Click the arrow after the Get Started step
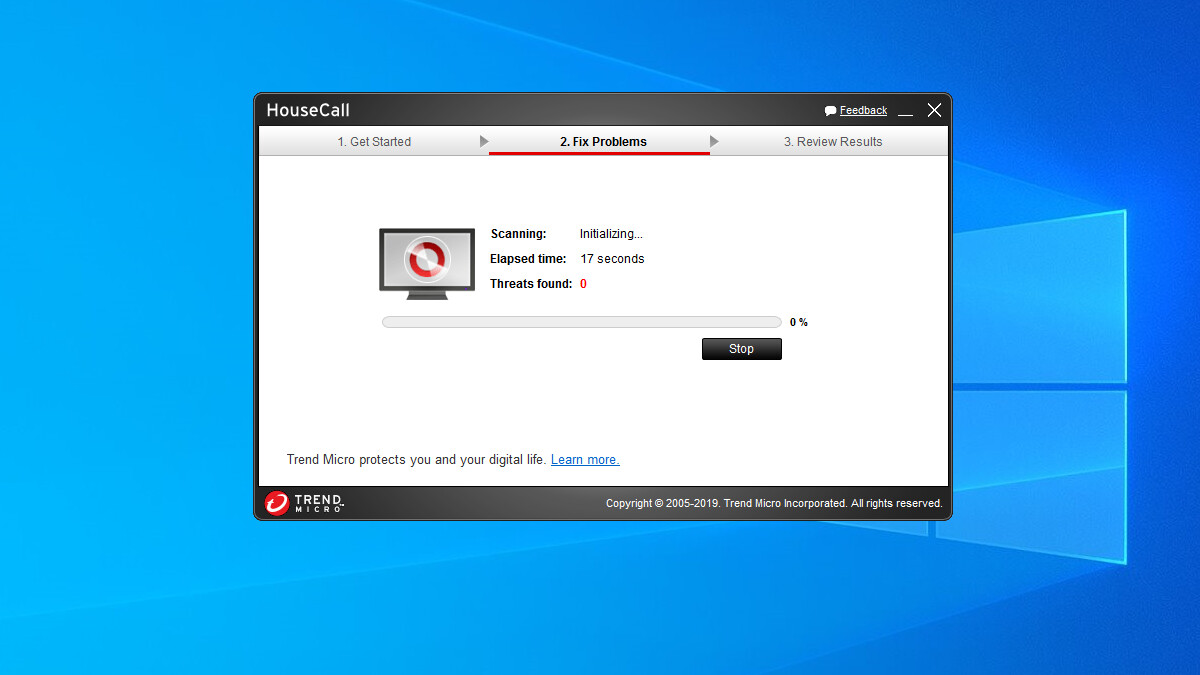The image size is (1200, 675). (x=485, y=141)
